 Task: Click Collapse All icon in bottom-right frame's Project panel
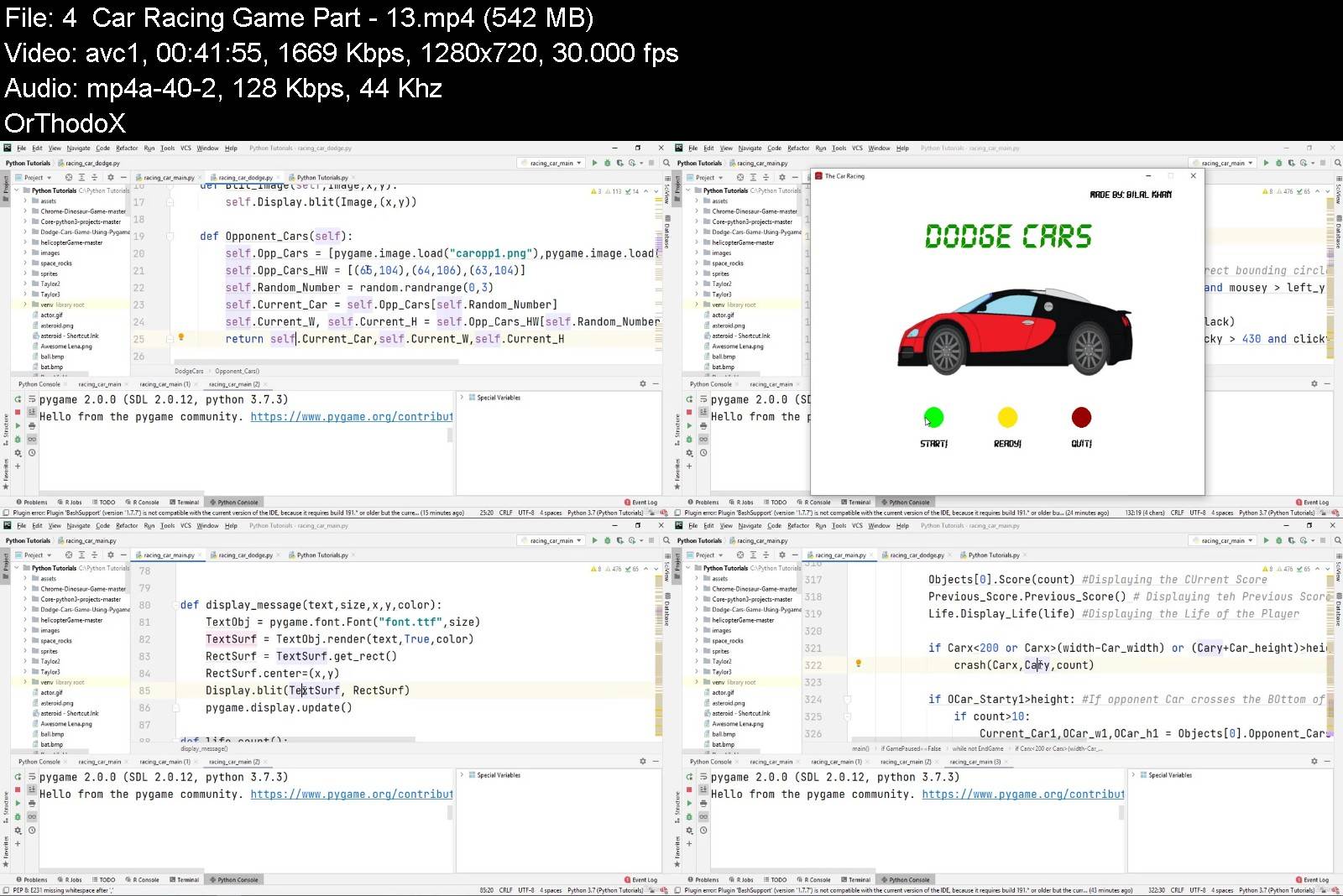coord(766,555)
